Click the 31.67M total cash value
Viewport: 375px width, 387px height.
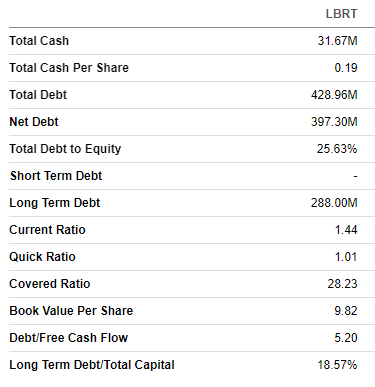[x=337, y=41]
